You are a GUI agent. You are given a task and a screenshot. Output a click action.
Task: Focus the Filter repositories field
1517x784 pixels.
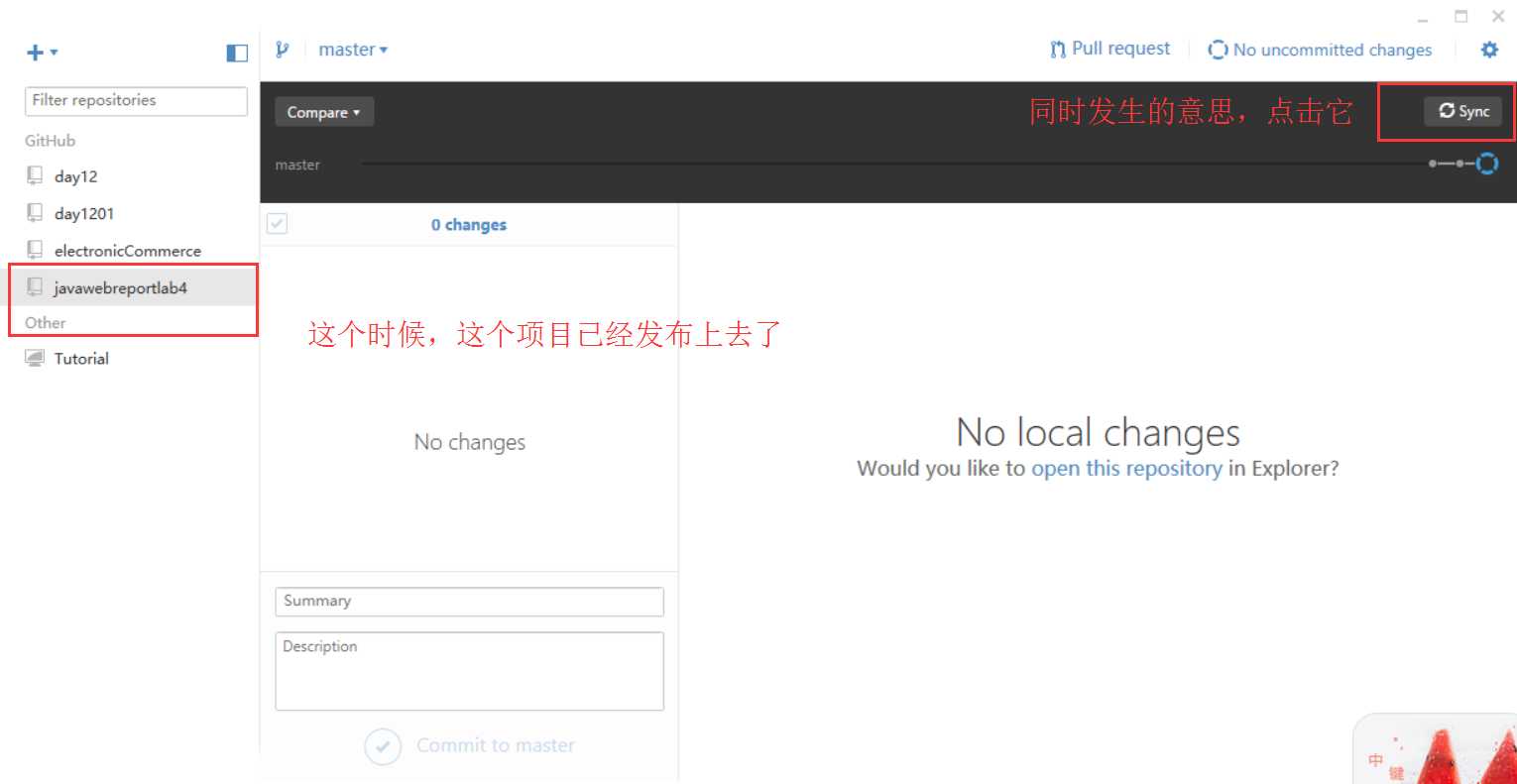(x=136, y=101)
